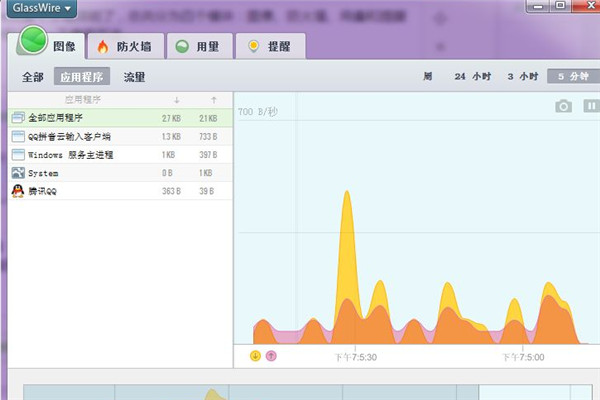
Task: Open the 提醒 alerts tab
Action: tap(271, 46)
